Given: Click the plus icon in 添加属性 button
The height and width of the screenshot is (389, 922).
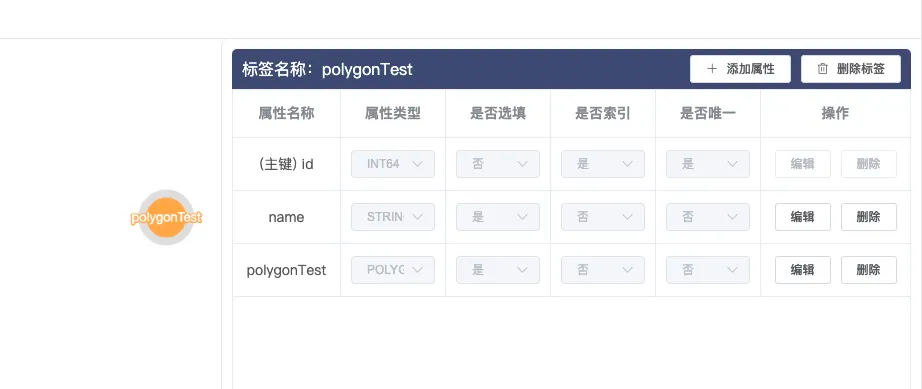Looking at the screenshot, I should [712, 69].
